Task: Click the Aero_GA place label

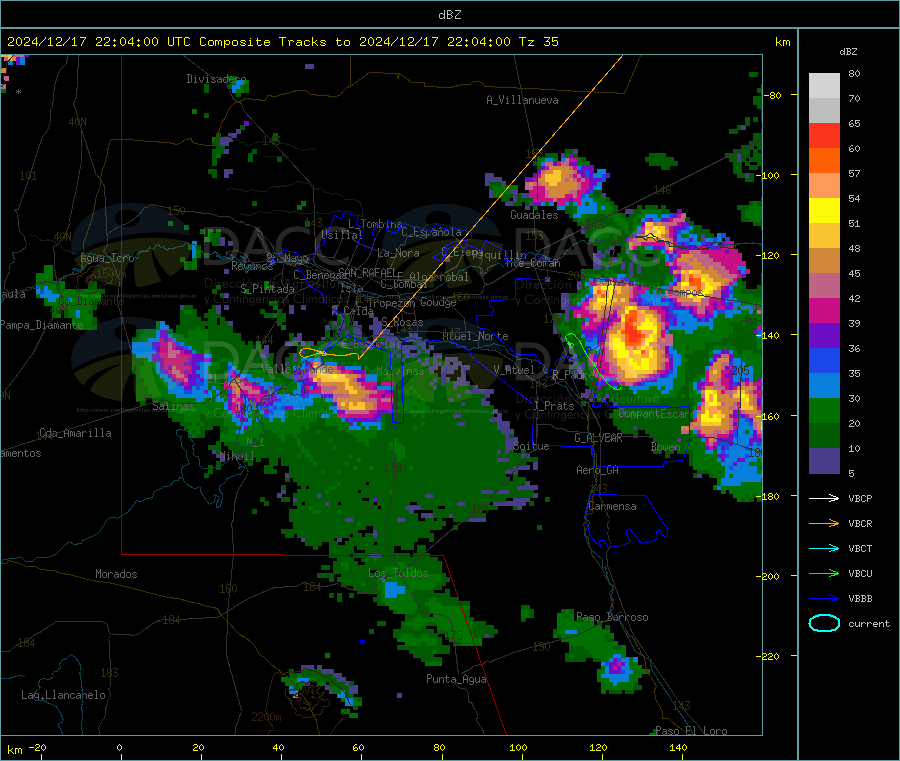Action: [x=597, y=470]
